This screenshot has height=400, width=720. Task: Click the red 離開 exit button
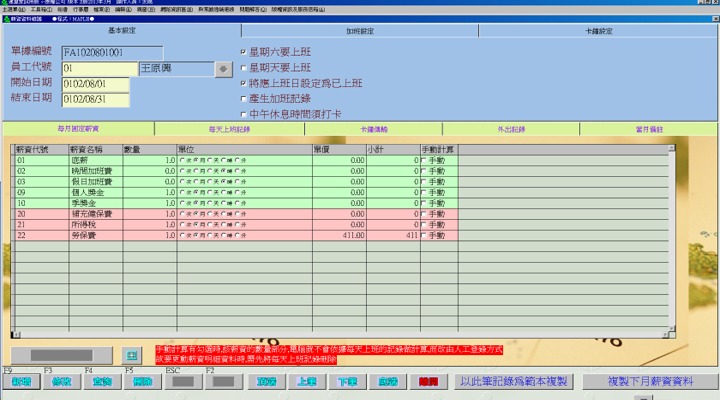click(x=428, y=382)
